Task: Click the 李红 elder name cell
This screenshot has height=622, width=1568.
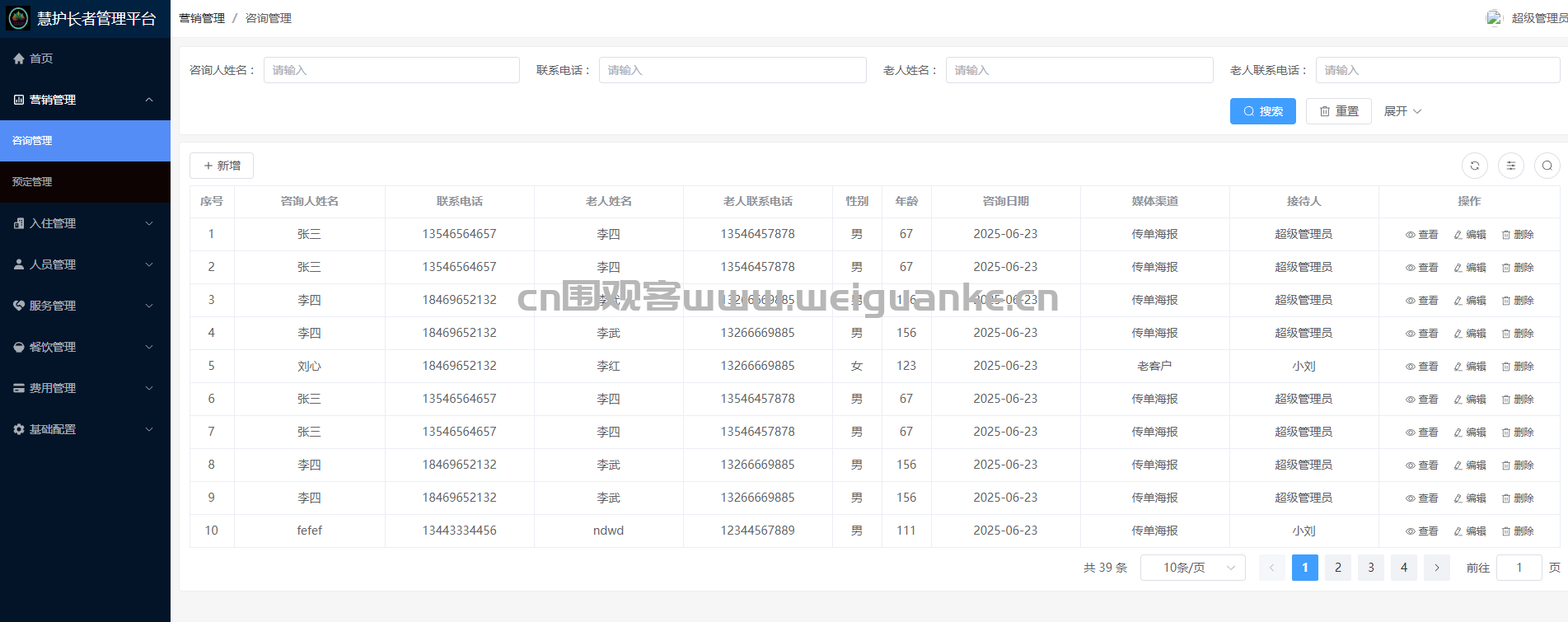Action: (x=609, y=366)
